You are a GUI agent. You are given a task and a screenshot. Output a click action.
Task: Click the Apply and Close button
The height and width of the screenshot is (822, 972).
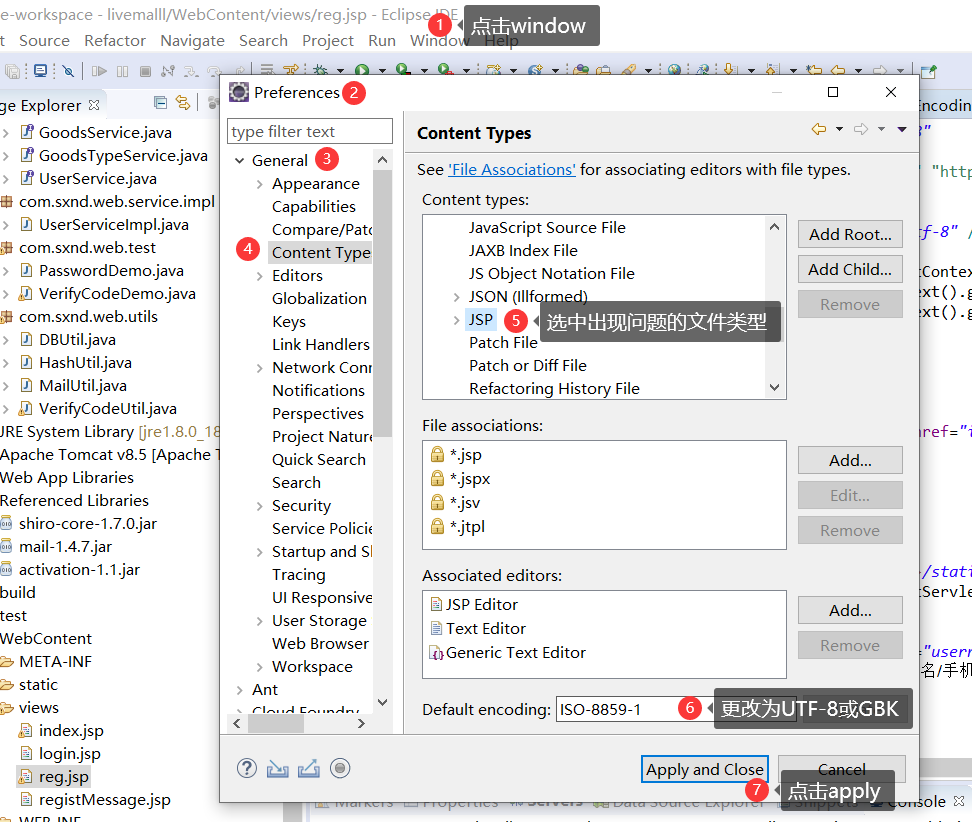click(x=704, y=768)
